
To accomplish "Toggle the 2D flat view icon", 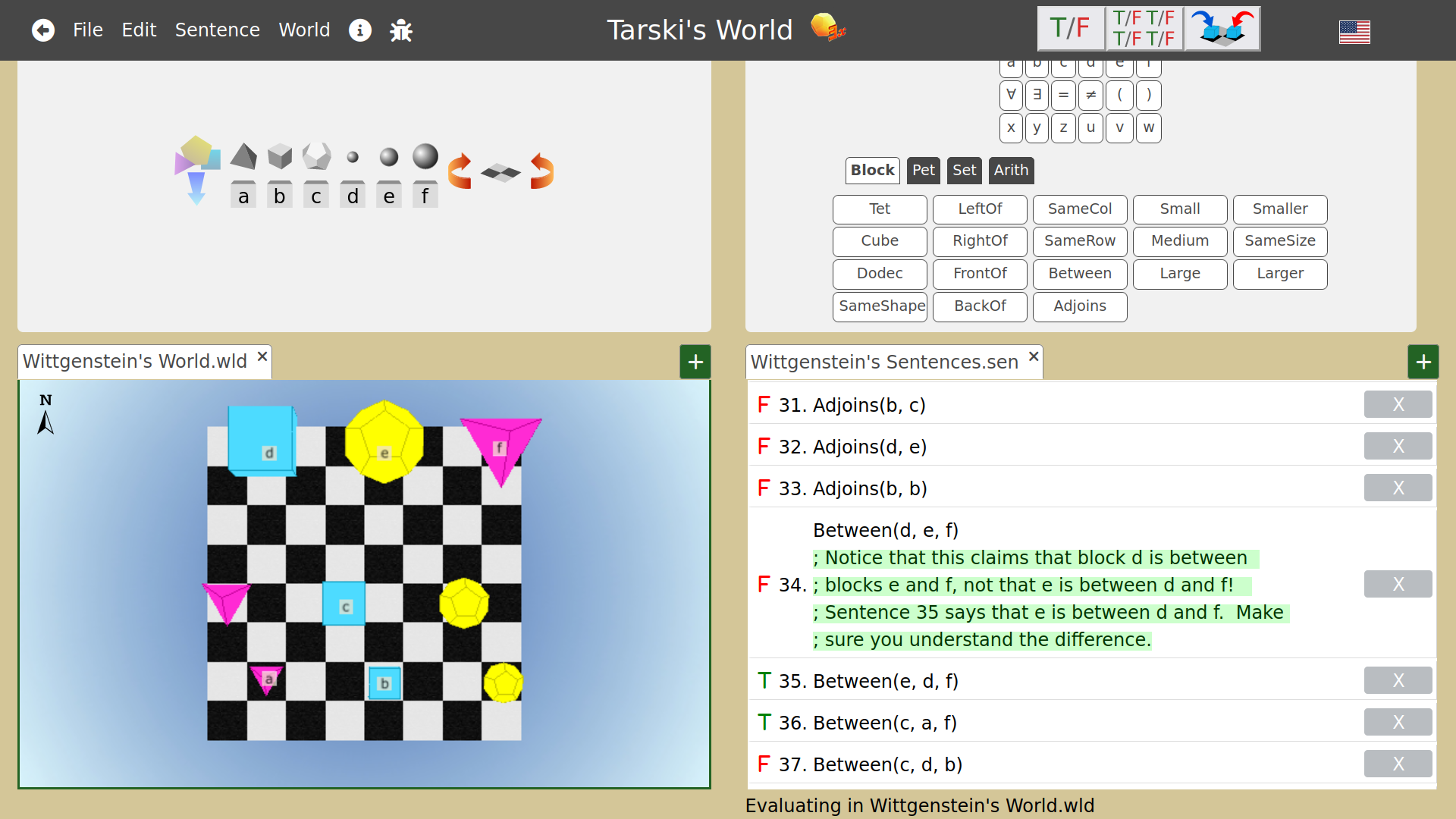I will (x=500, y=173).
